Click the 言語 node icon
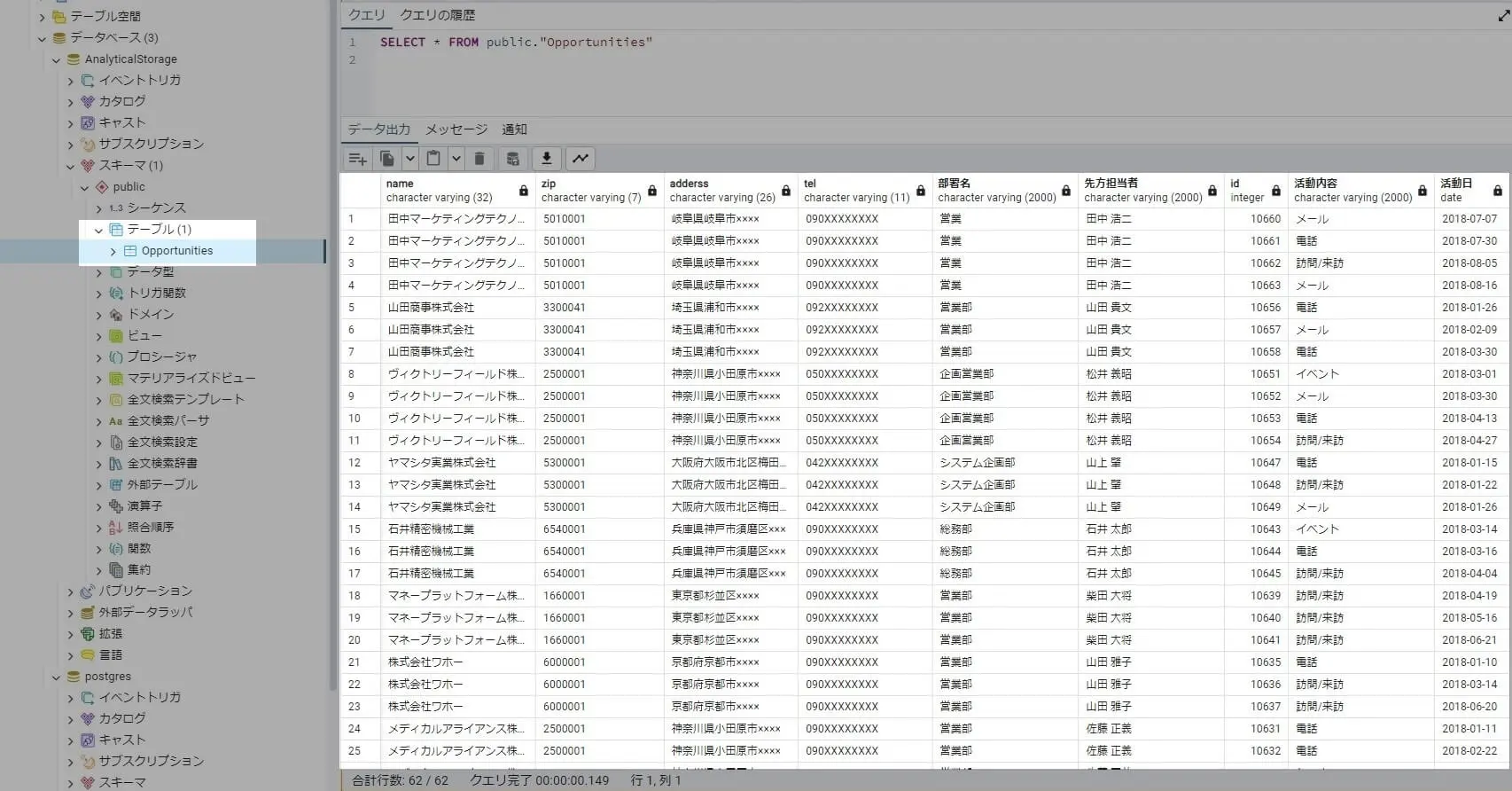1512x791 pixels. (x=88, y=655)
